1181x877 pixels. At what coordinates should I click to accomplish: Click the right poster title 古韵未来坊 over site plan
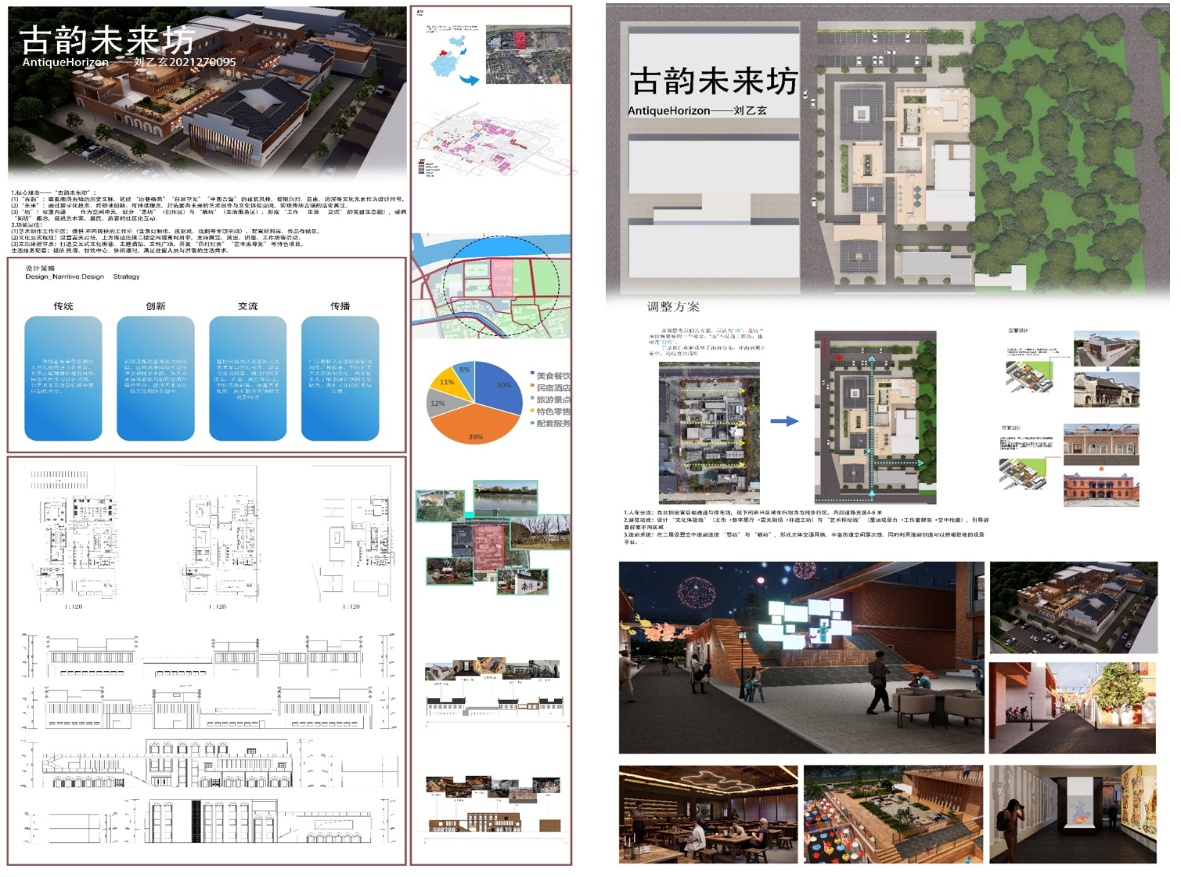pyautogui.click(x=713, y=81)
